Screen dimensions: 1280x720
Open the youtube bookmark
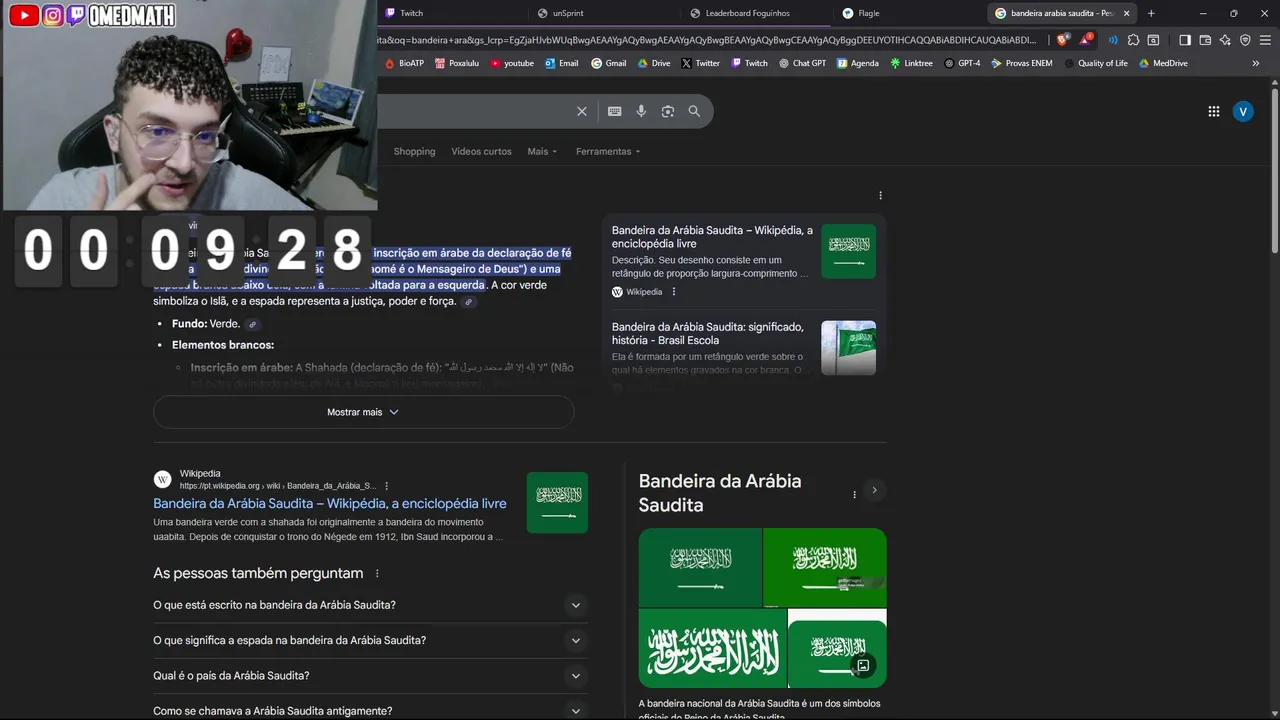(x=512, y=63)
